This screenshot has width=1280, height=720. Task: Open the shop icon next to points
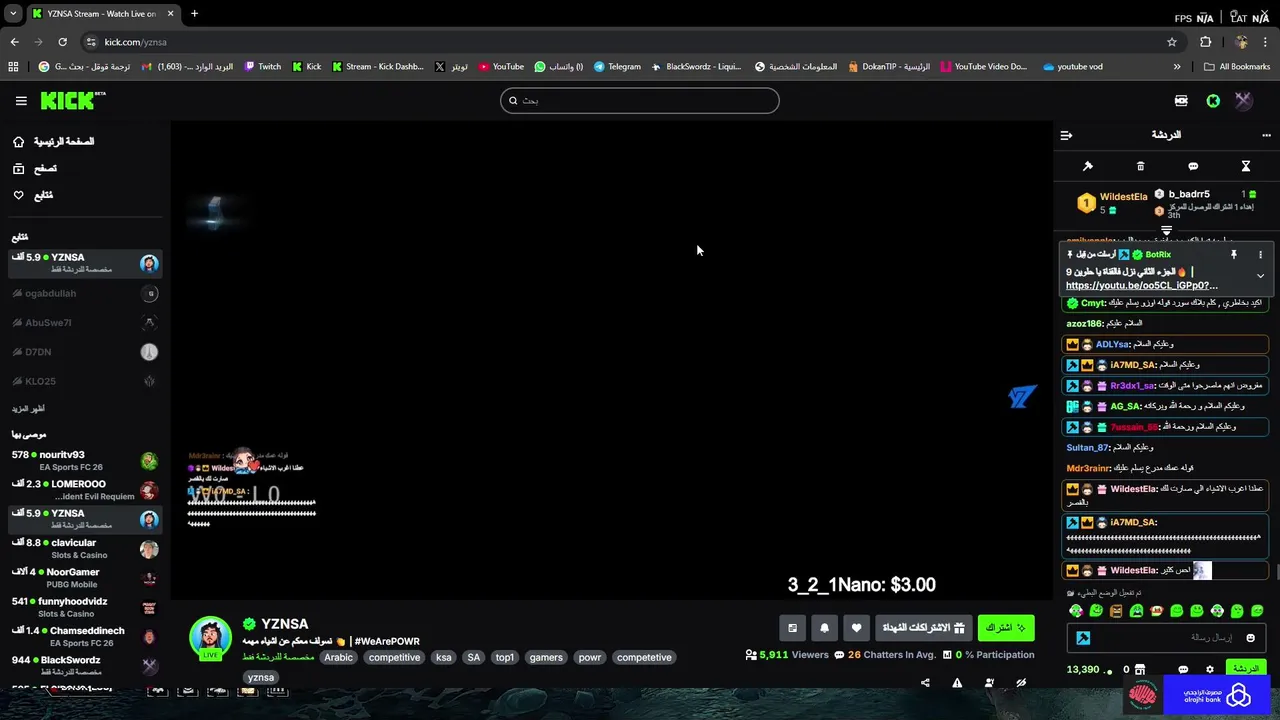tap(1141, 669)
